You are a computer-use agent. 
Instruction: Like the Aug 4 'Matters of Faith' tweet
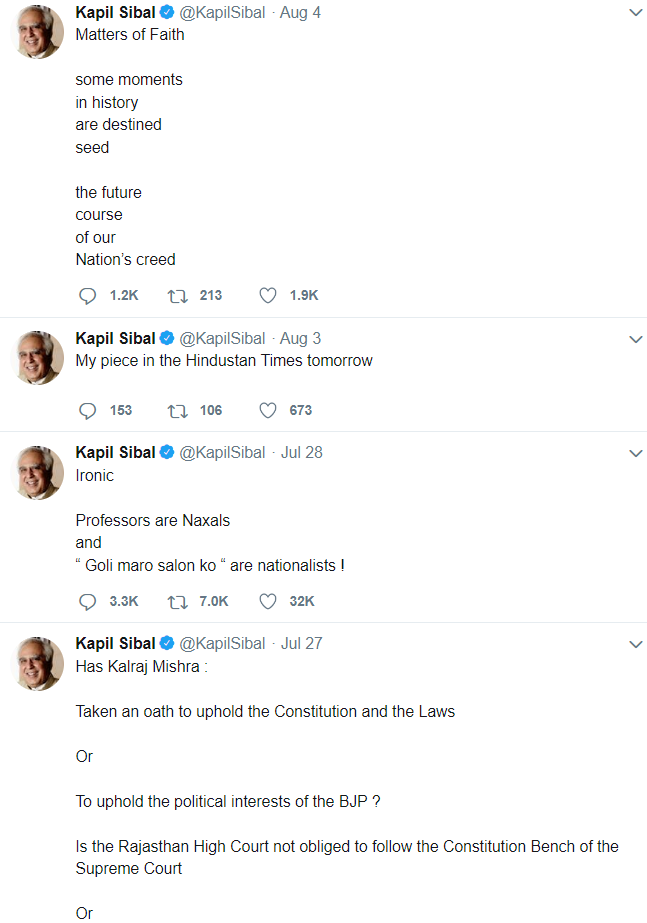tap(267, 296)
